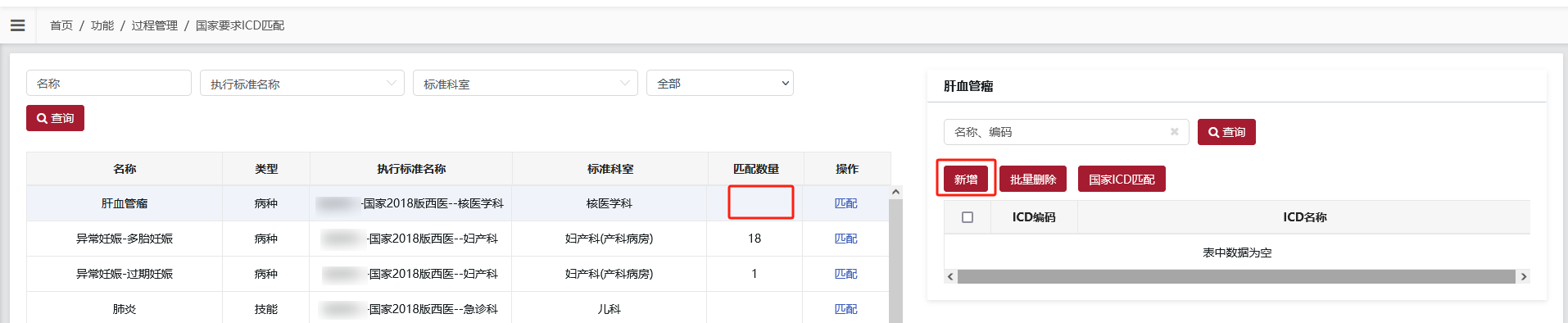Click the 类型 column header
The image size is (1568, 323).
tap(266, 169)
